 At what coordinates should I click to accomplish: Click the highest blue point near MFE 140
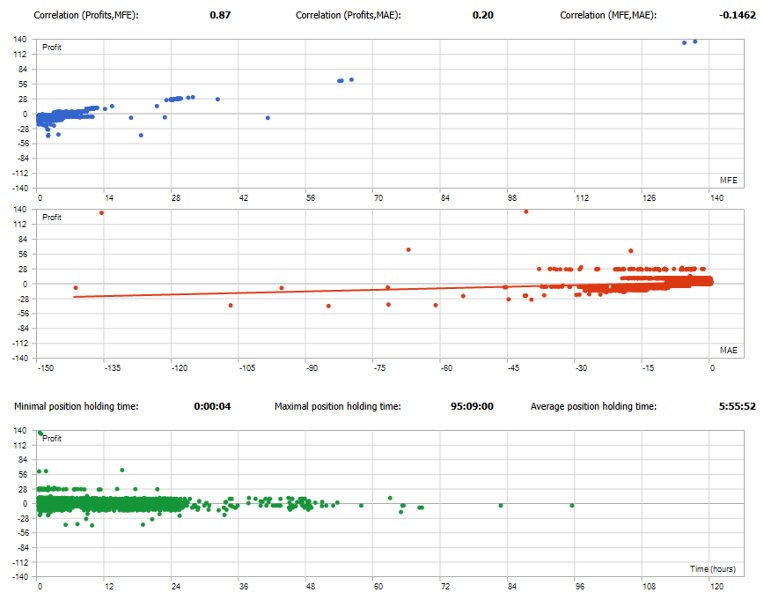(695, 41)
